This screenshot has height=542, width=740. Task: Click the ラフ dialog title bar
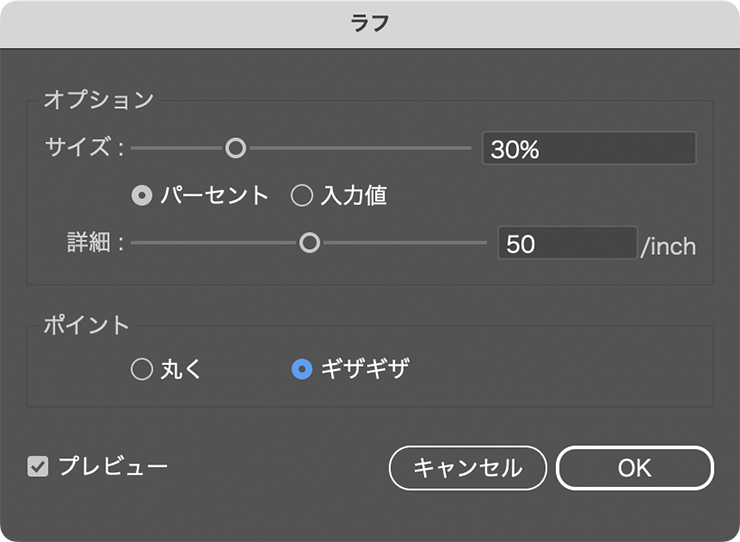(x=370, y=23)
